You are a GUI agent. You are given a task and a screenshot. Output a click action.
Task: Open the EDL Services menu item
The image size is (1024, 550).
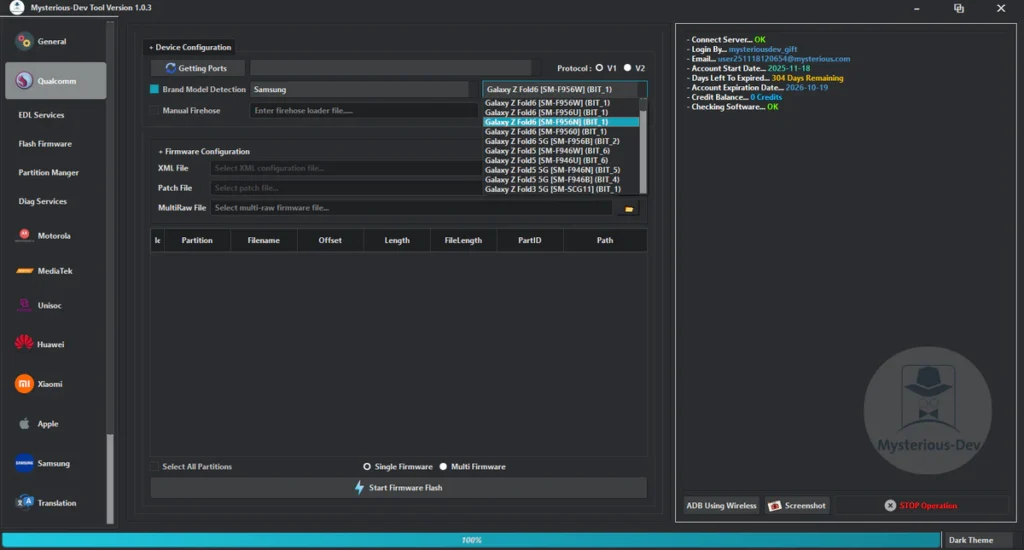pyautogui.click(x=41, y=115)
